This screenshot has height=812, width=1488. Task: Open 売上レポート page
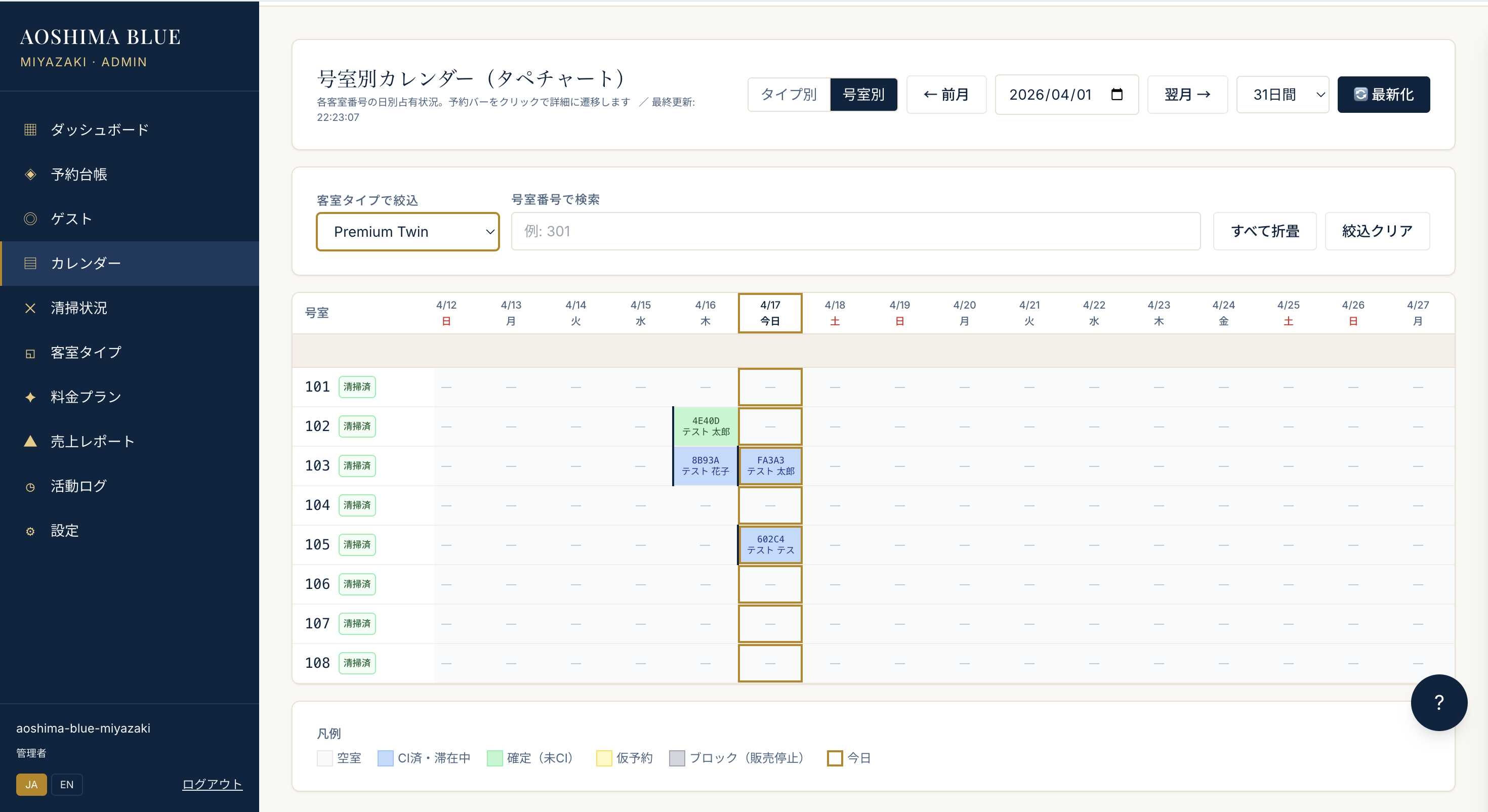coord(130,442)
